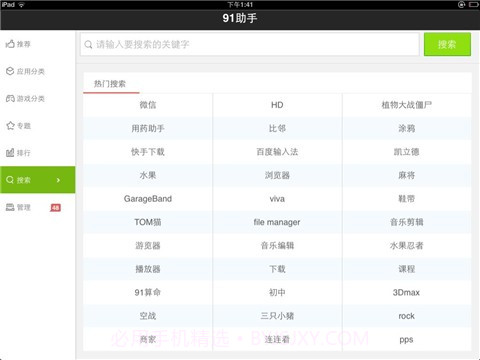480x360 pixels.
Task: Click the red 48 badge on 管理
Action: pos(55,208)
